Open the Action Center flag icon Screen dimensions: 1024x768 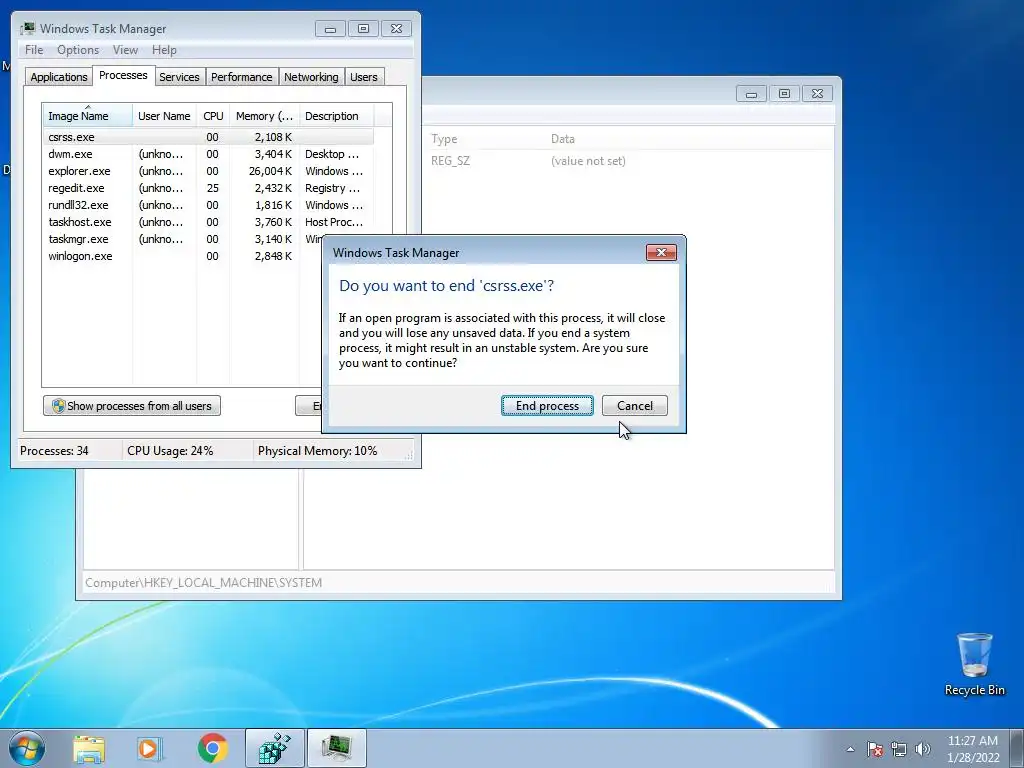coord(874,749)
